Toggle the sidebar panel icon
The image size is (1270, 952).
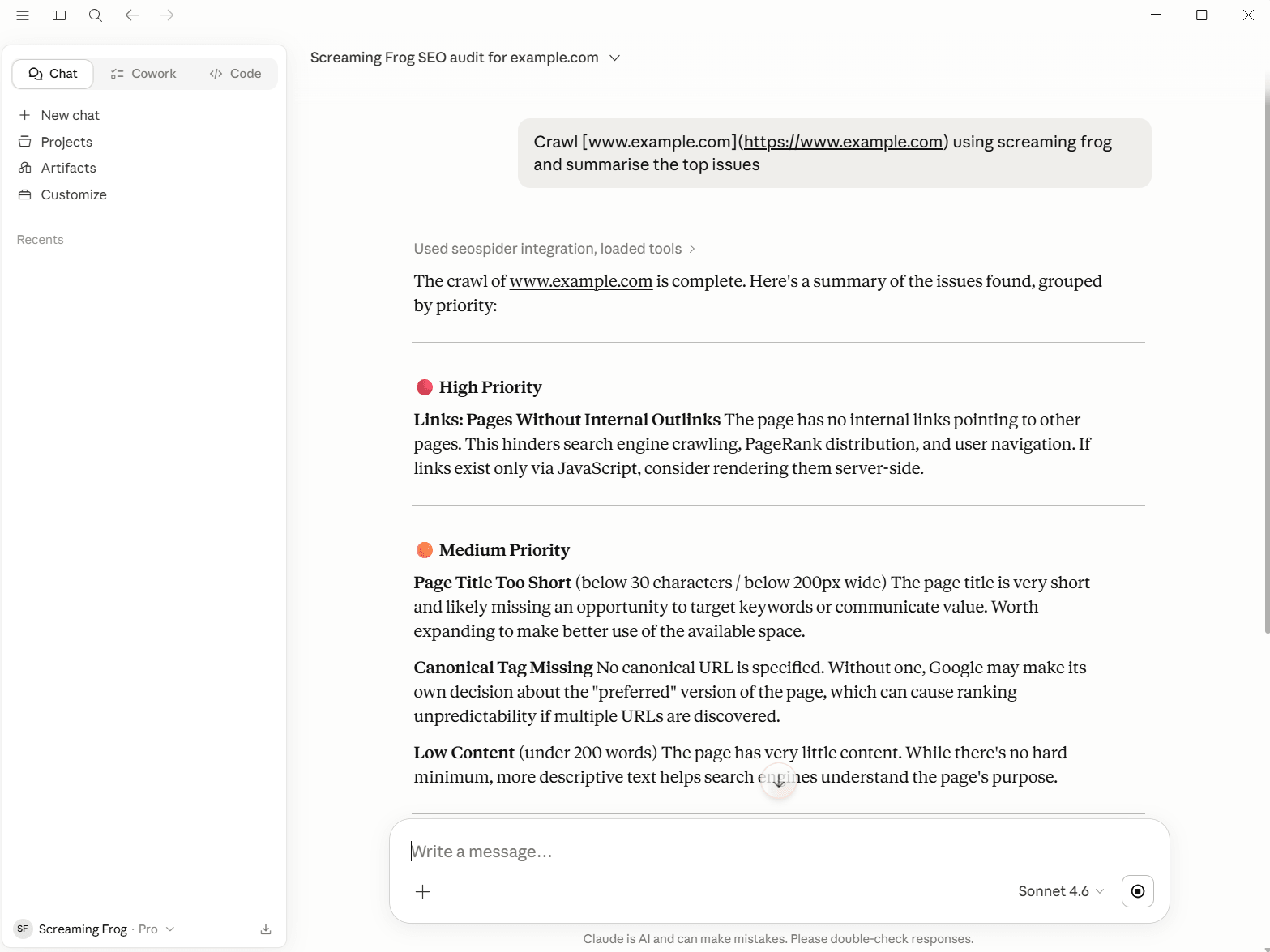[x=59, y=15]
